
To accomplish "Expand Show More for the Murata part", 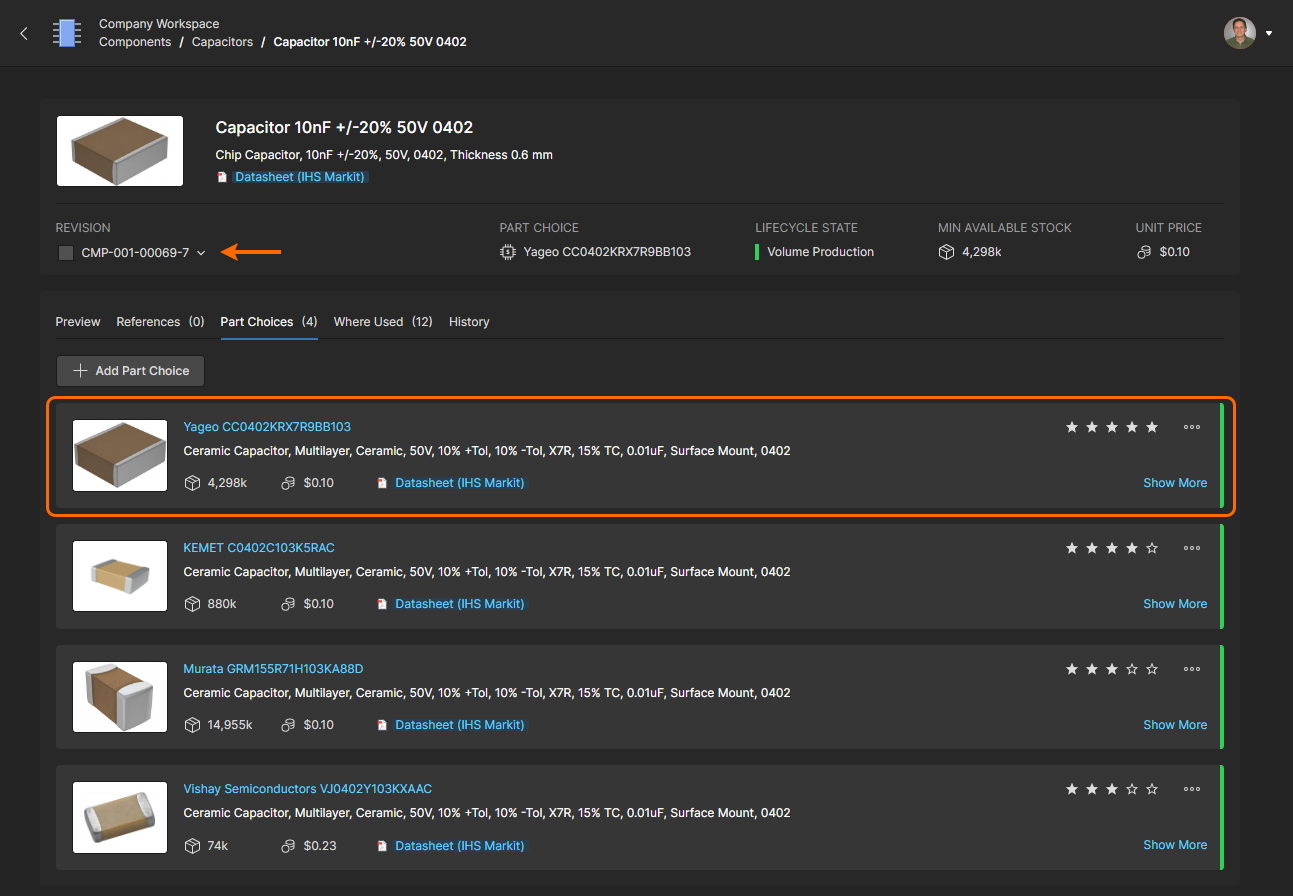I will click(x=1175, y=725).
